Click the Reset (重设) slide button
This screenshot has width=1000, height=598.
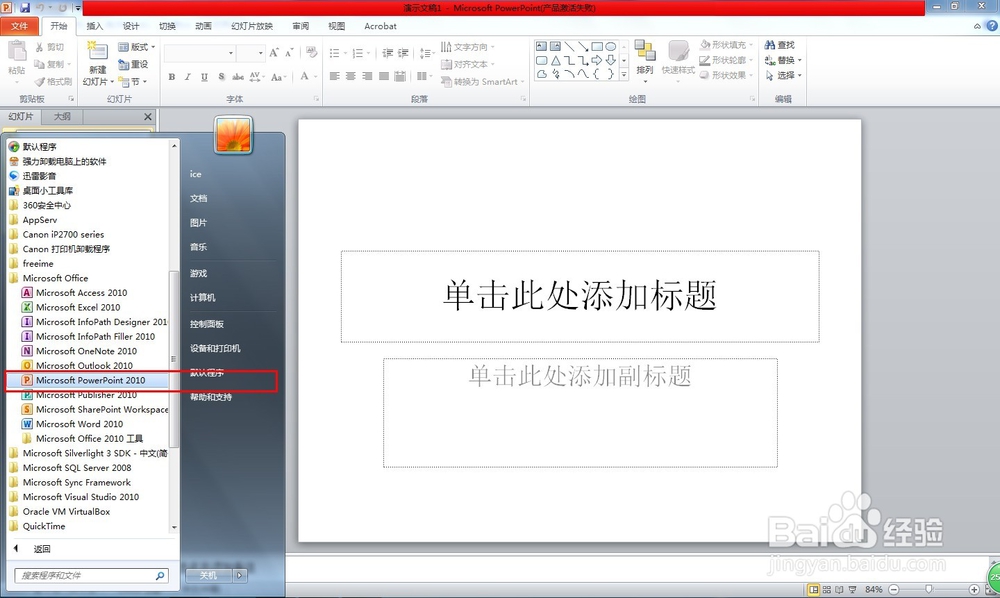coord(133,64)
